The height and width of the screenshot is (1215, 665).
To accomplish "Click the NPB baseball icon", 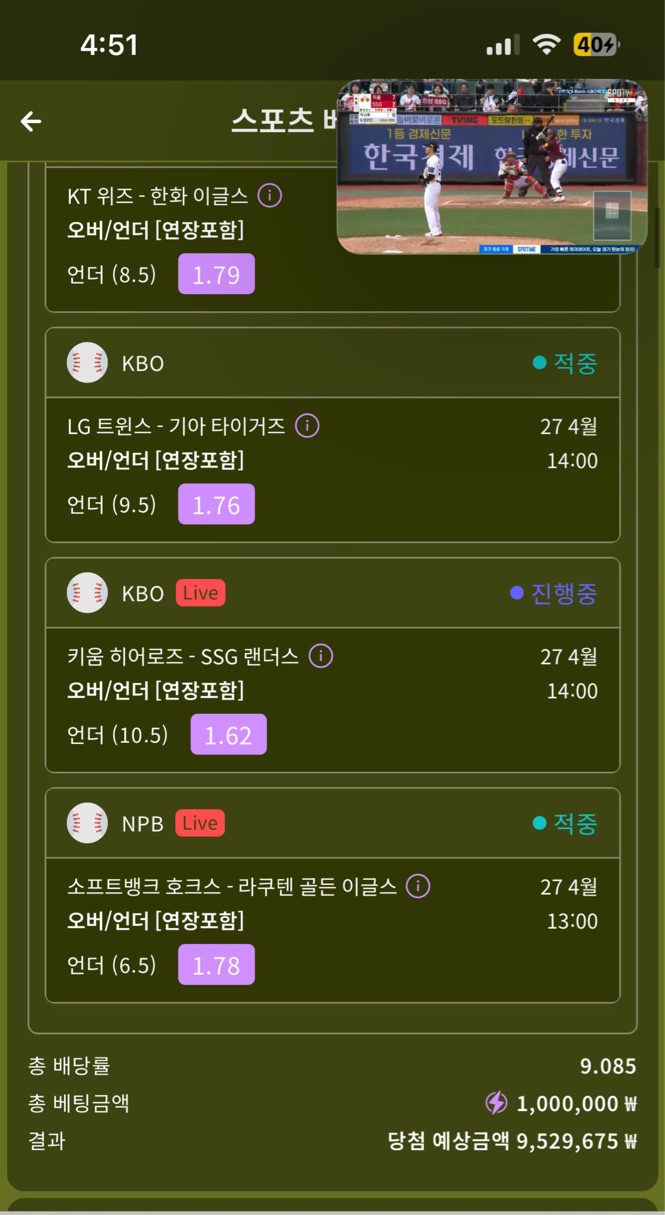I will point(88,823).
